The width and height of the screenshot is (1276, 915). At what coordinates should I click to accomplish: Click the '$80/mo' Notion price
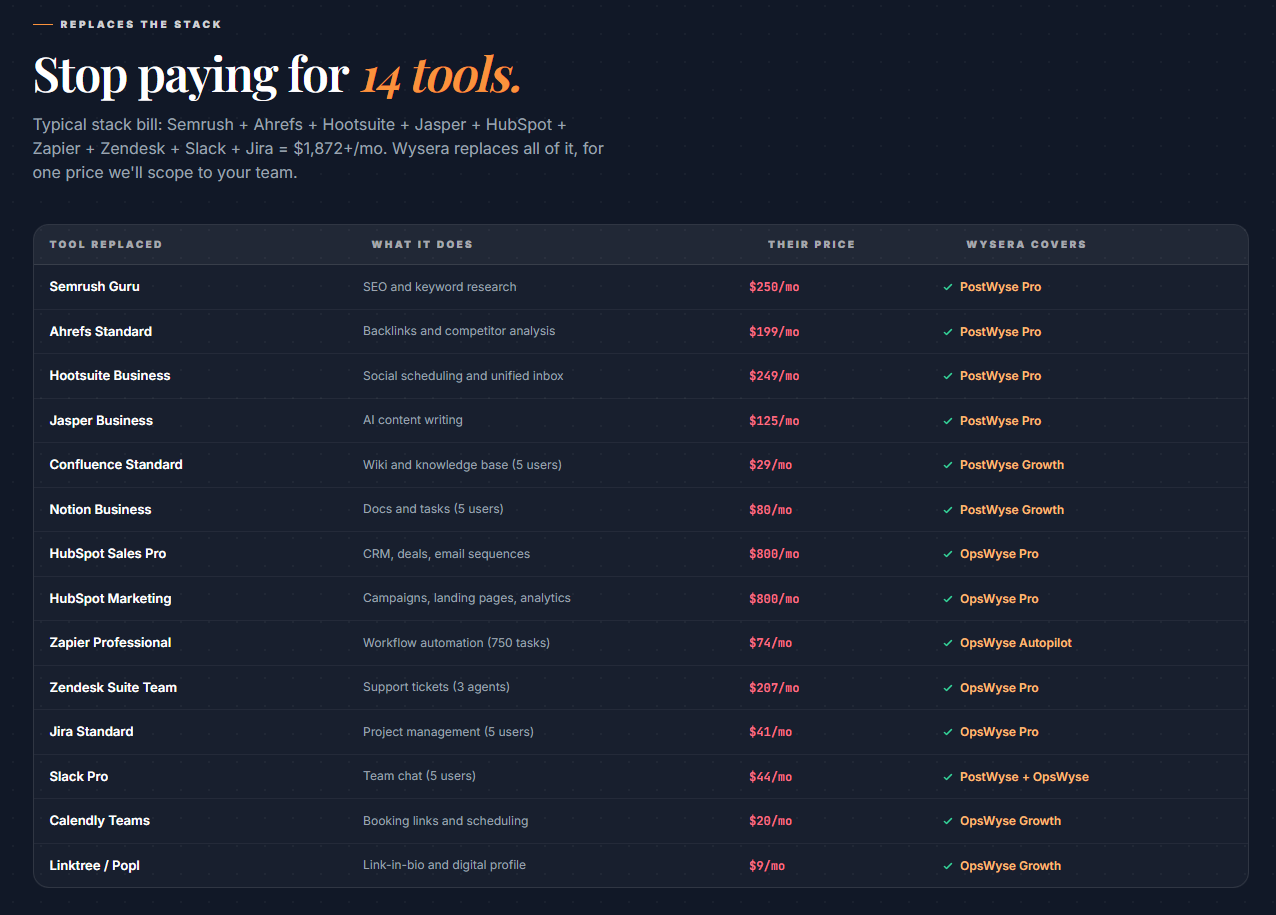pyautogui.click(x=770, y=510)
